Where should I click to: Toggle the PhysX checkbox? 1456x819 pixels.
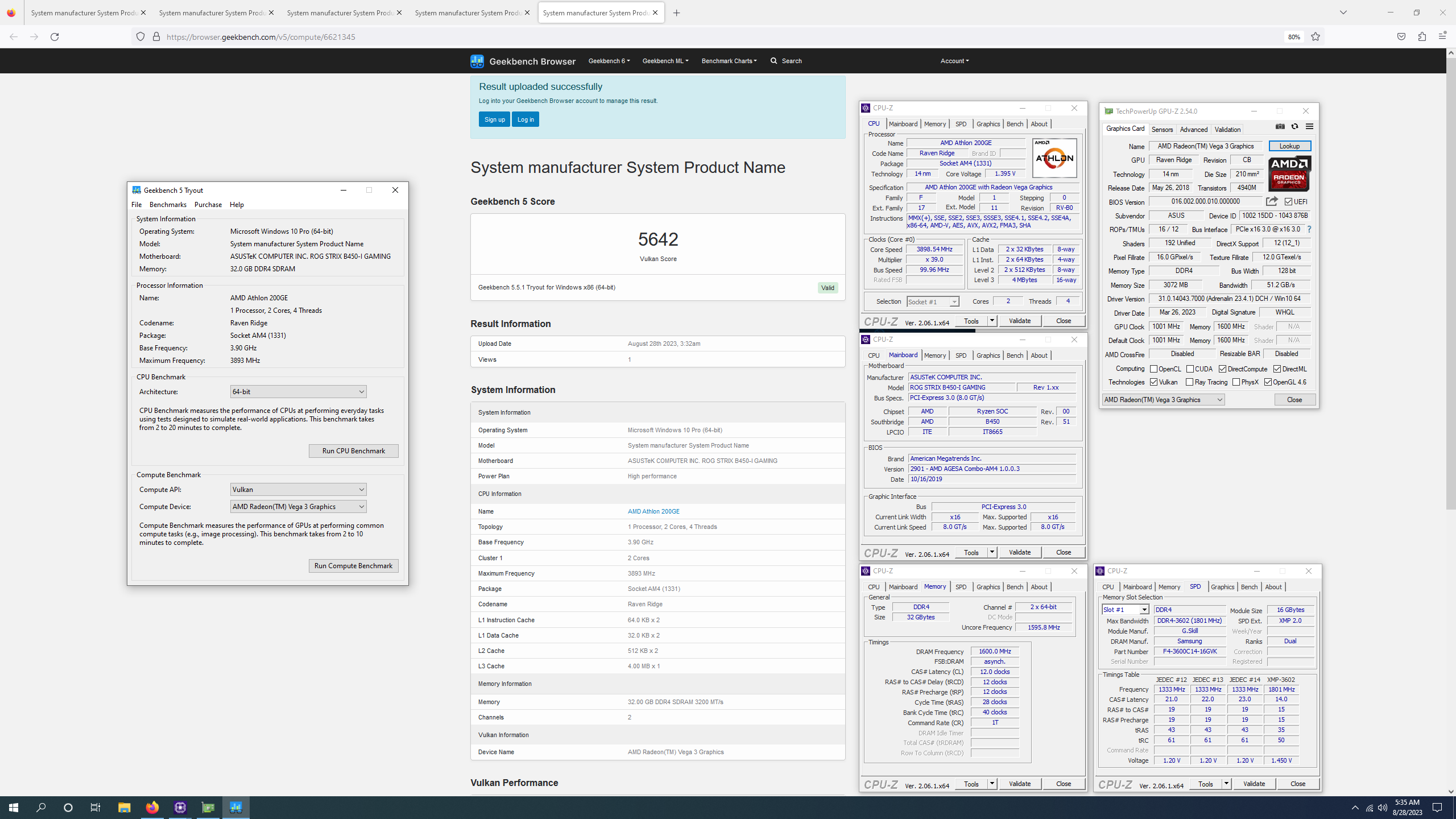pyautogui.click(x=1236, y=382)
